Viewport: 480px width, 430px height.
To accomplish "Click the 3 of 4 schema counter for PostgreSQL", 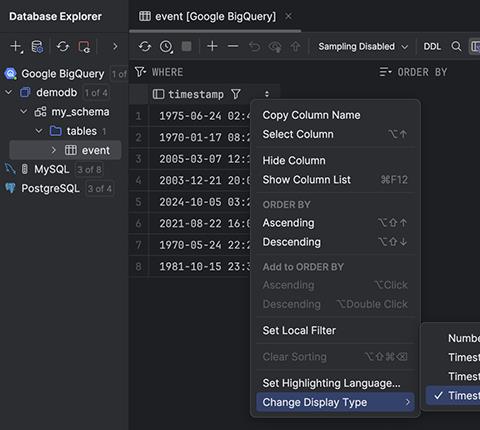I will (x=99, y=189).
